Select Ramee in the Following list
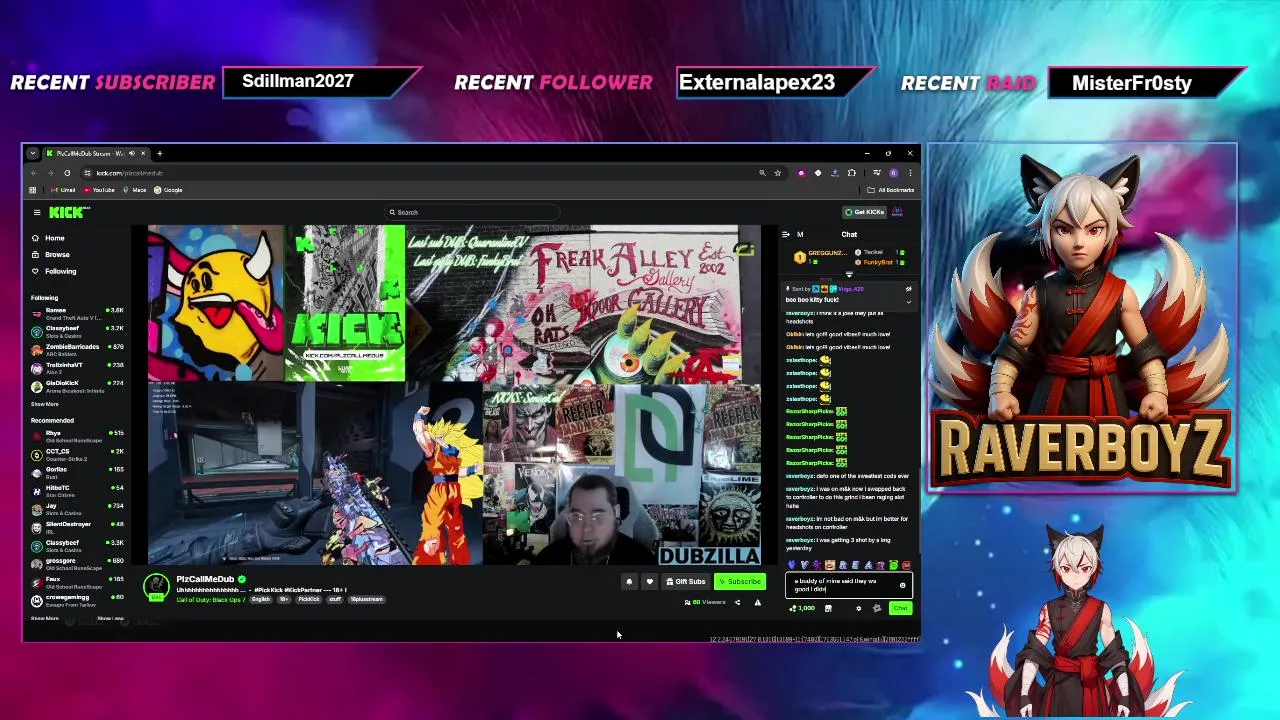This screenshot has width=1280, height=720. 78,314
